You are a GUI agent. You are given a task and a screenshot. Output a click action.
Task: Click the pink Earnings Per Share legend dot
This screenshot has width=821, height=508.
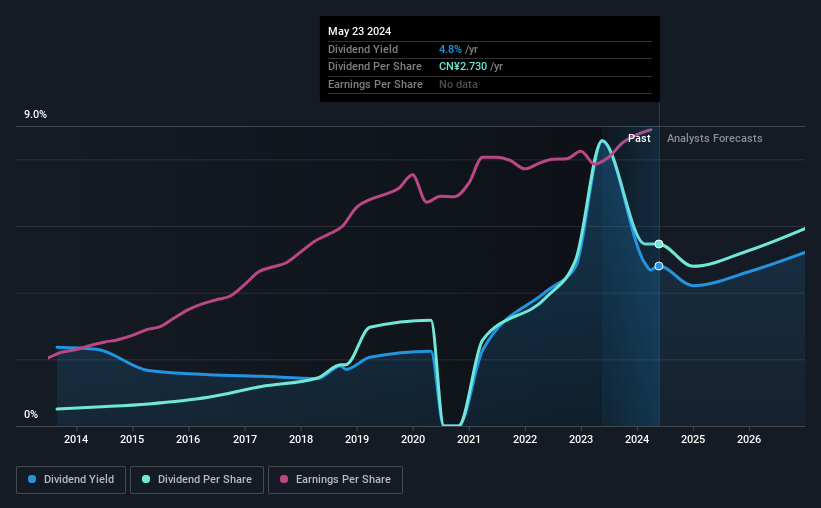pyautogui.click(x=284, y=479)
